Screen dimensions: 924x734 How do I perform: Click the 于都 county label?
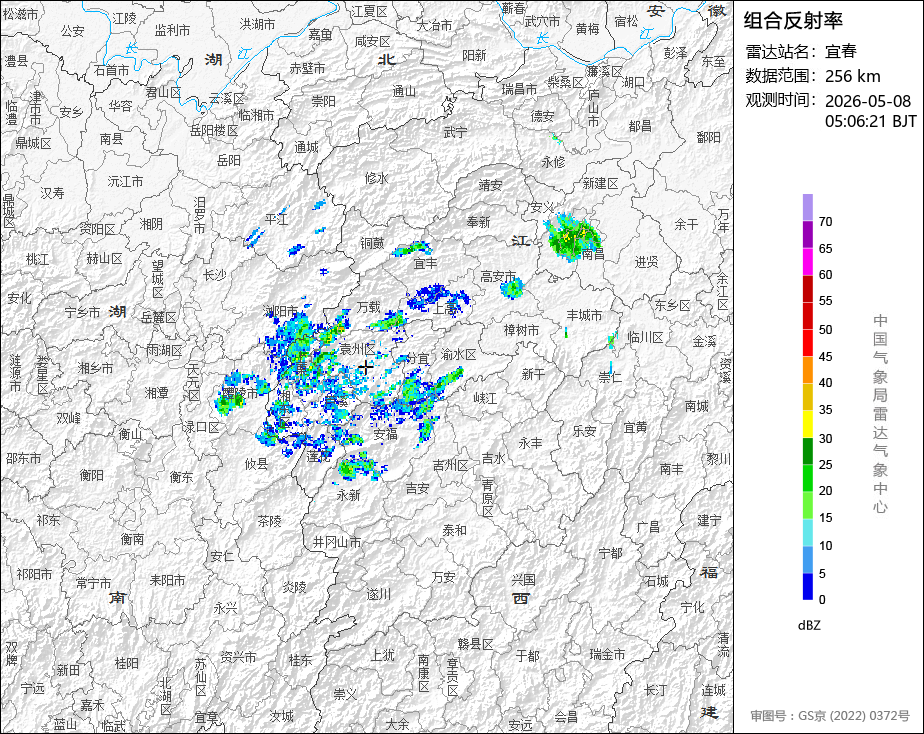[527, 655]
